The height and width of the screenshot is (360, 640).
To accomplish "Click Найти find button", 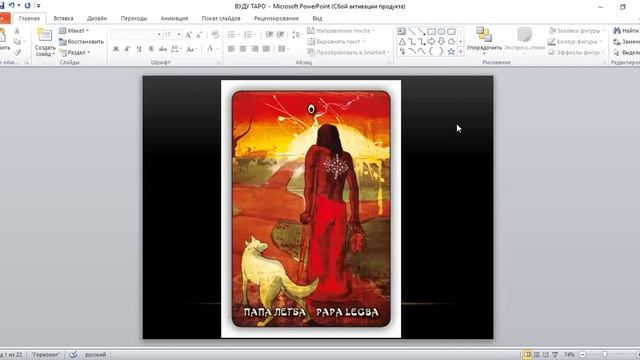I will (x=626, y=31).
